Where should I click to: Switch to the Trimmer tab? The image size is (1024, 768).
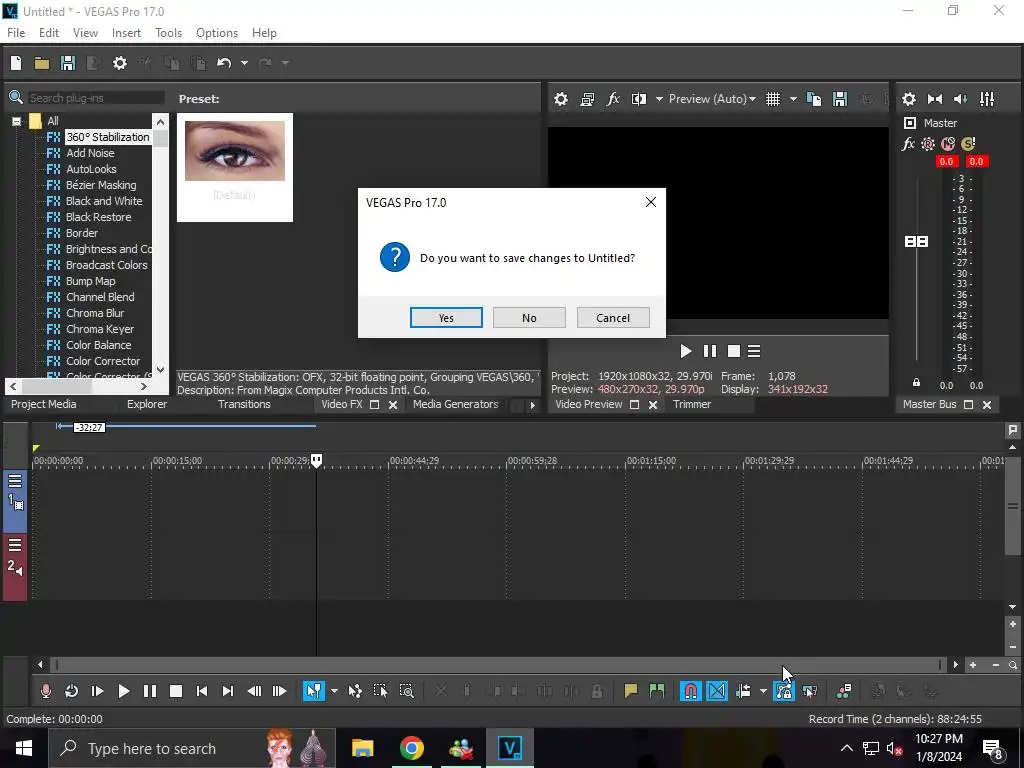point(692,404)
